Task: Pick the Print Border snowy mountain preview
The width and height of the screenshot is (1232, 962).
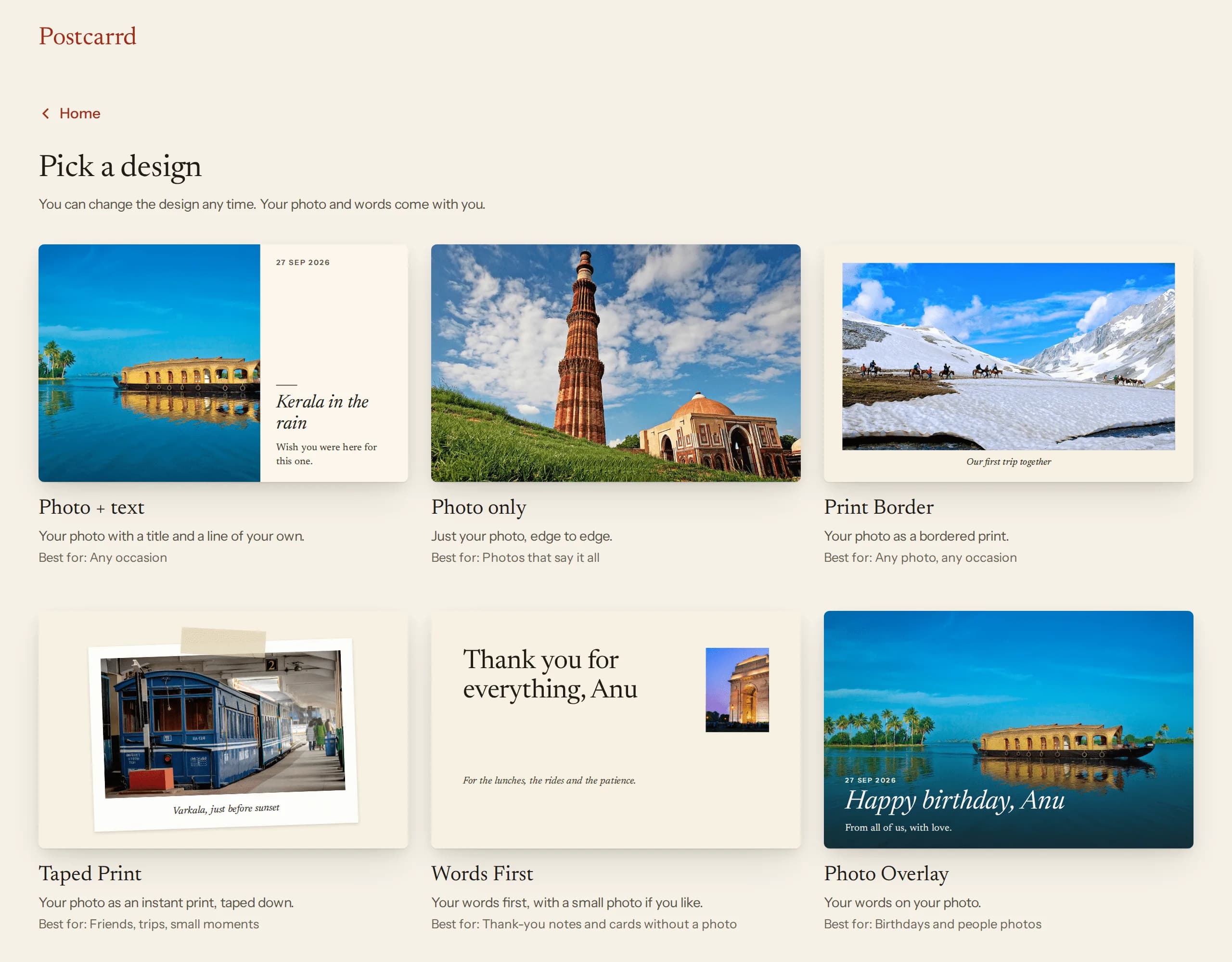Action: coord(1008,363)
